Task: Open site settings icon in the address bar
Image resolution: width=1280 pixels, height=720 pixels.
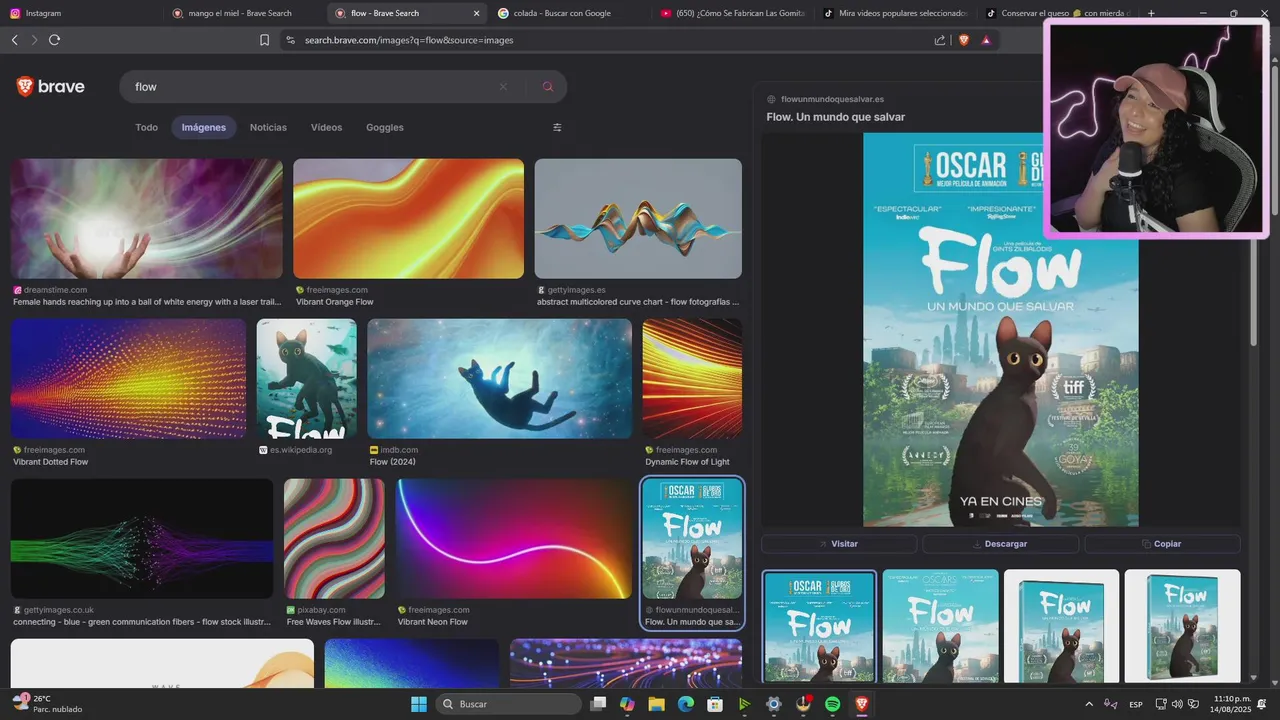Action: click(290, 40)
